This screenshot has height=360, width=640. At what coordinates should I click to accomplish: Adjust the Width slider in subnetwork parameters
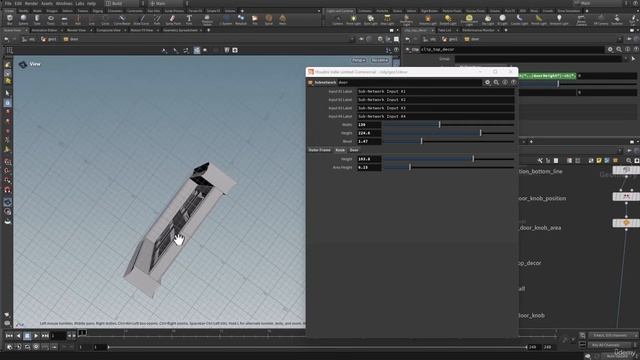(x=448, y=124)
